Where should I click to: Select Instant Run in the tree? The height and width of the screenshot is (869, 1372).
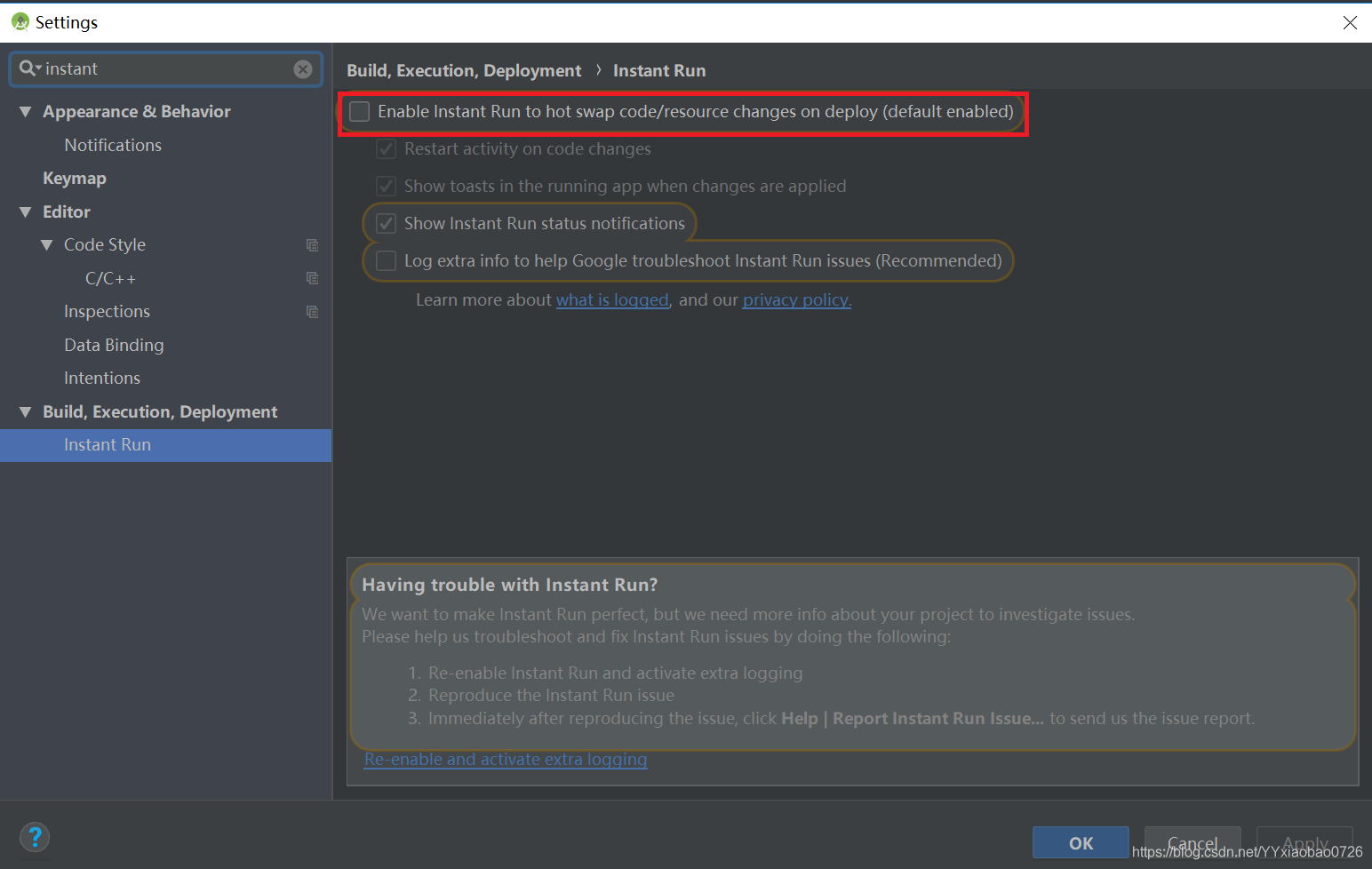click(x=165, y=445)
